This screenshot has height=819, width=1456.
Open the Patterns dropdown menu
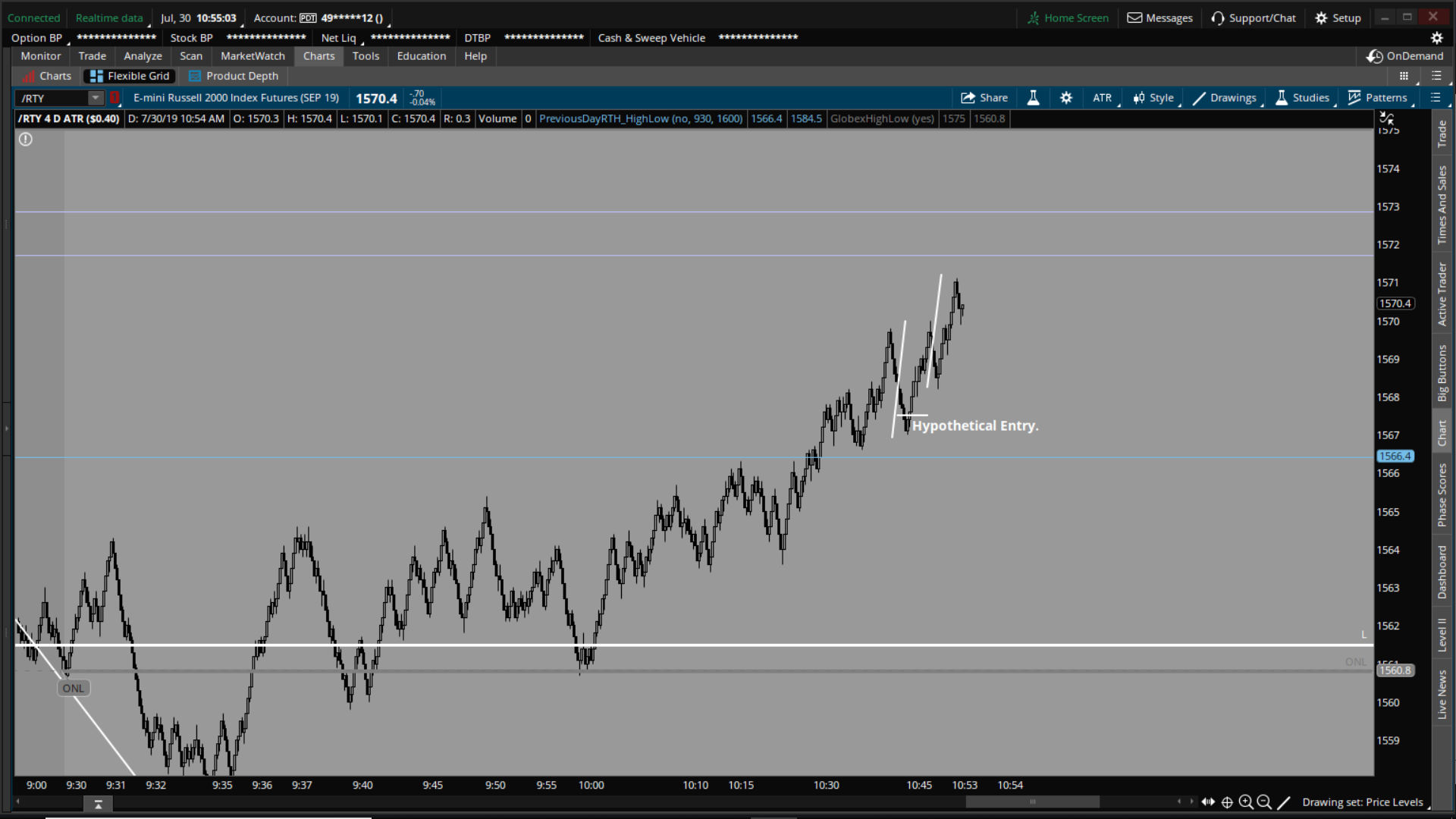coord(1378,98)
